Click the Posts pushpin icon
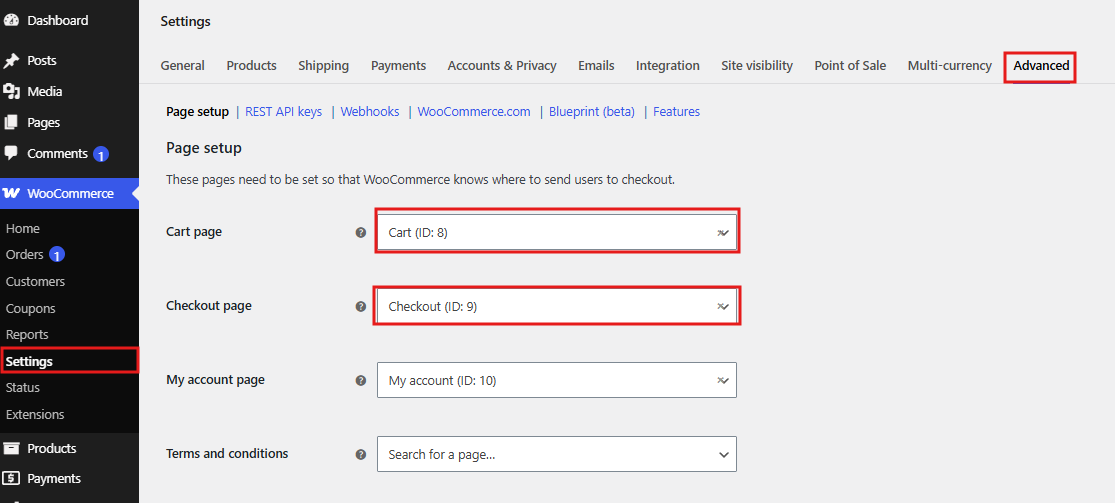 tap(11, 60)
